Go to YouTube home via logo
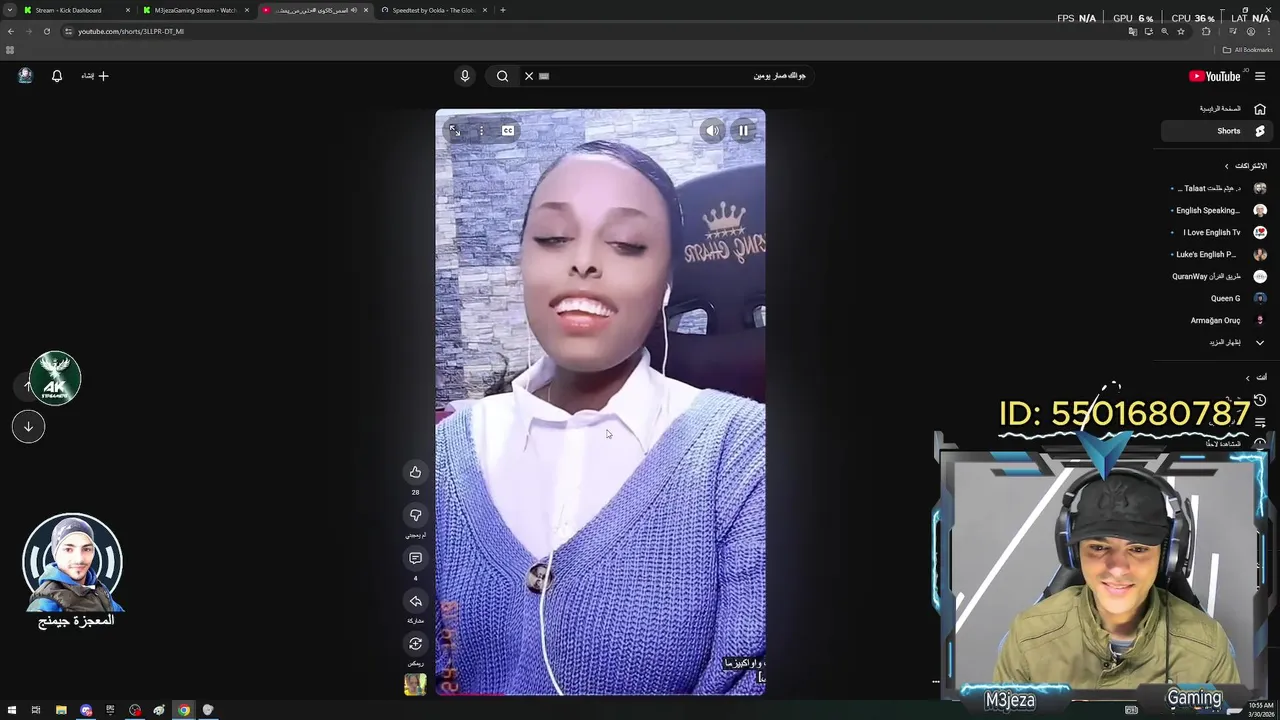 (x=1214, y=76)
